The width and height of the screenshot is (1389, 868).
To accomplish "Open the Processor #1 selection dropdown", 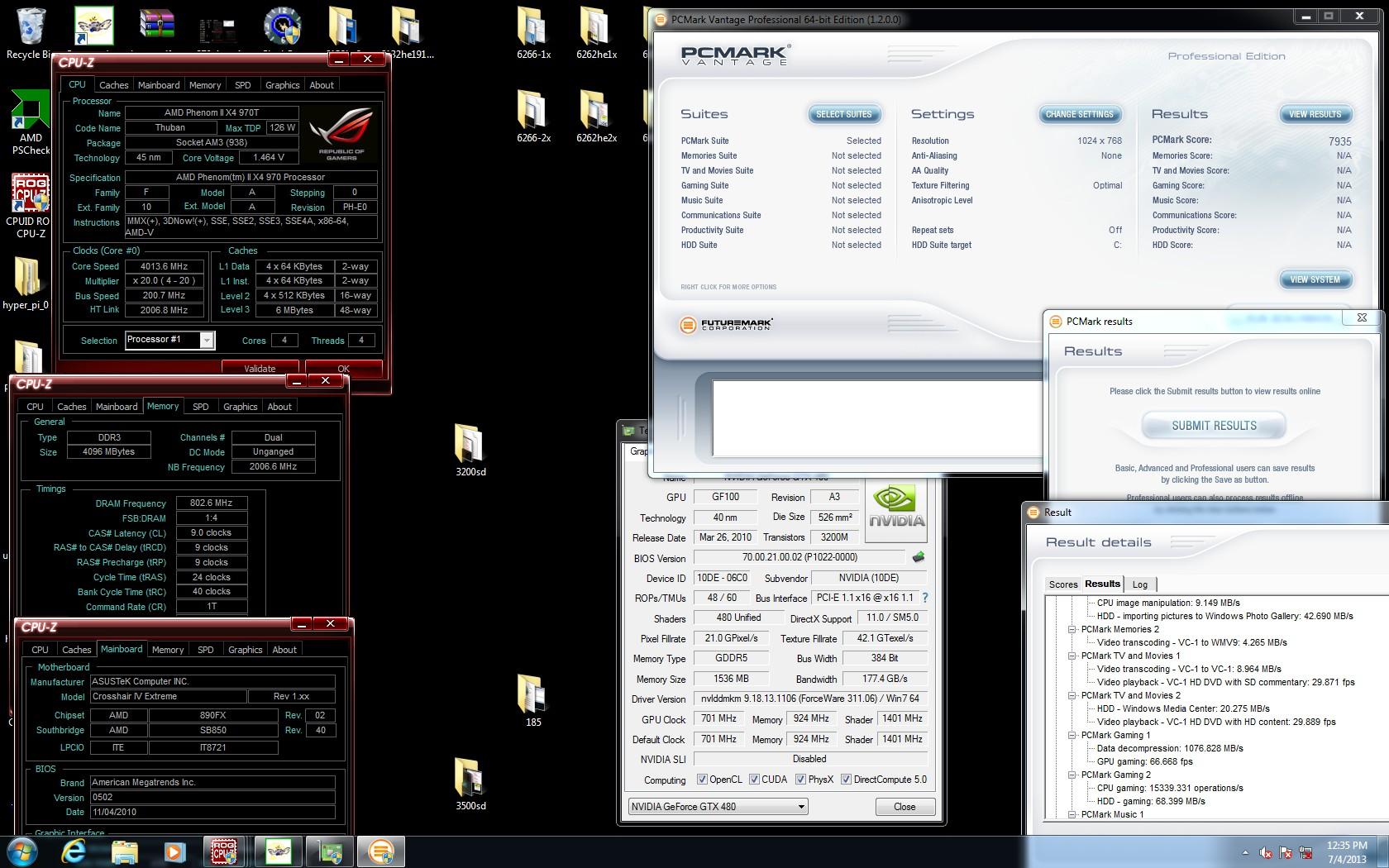I will click(170, 340).
